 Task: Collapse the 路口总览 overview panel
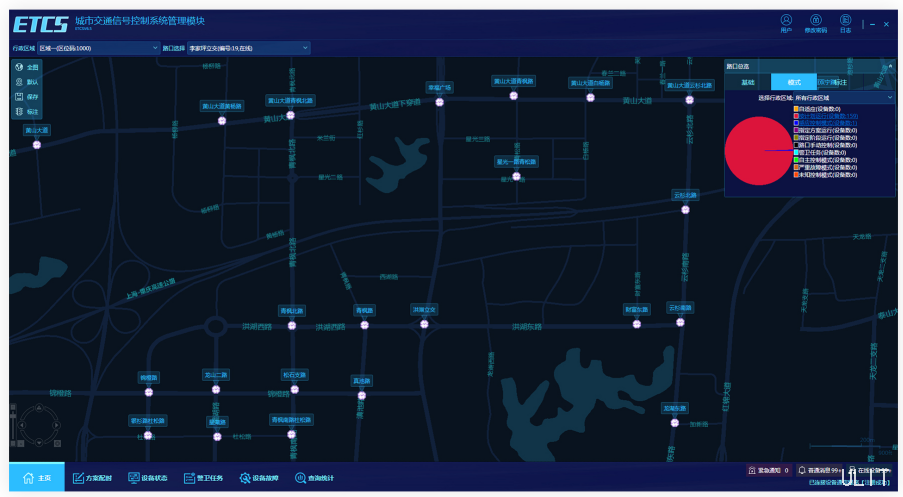890,66
